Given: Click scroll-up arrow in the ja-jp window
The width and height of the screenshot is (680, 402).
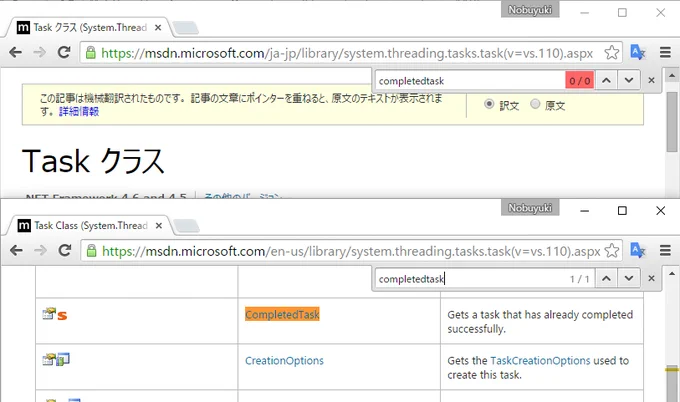Looking at the screenshot, I should 672,75.
